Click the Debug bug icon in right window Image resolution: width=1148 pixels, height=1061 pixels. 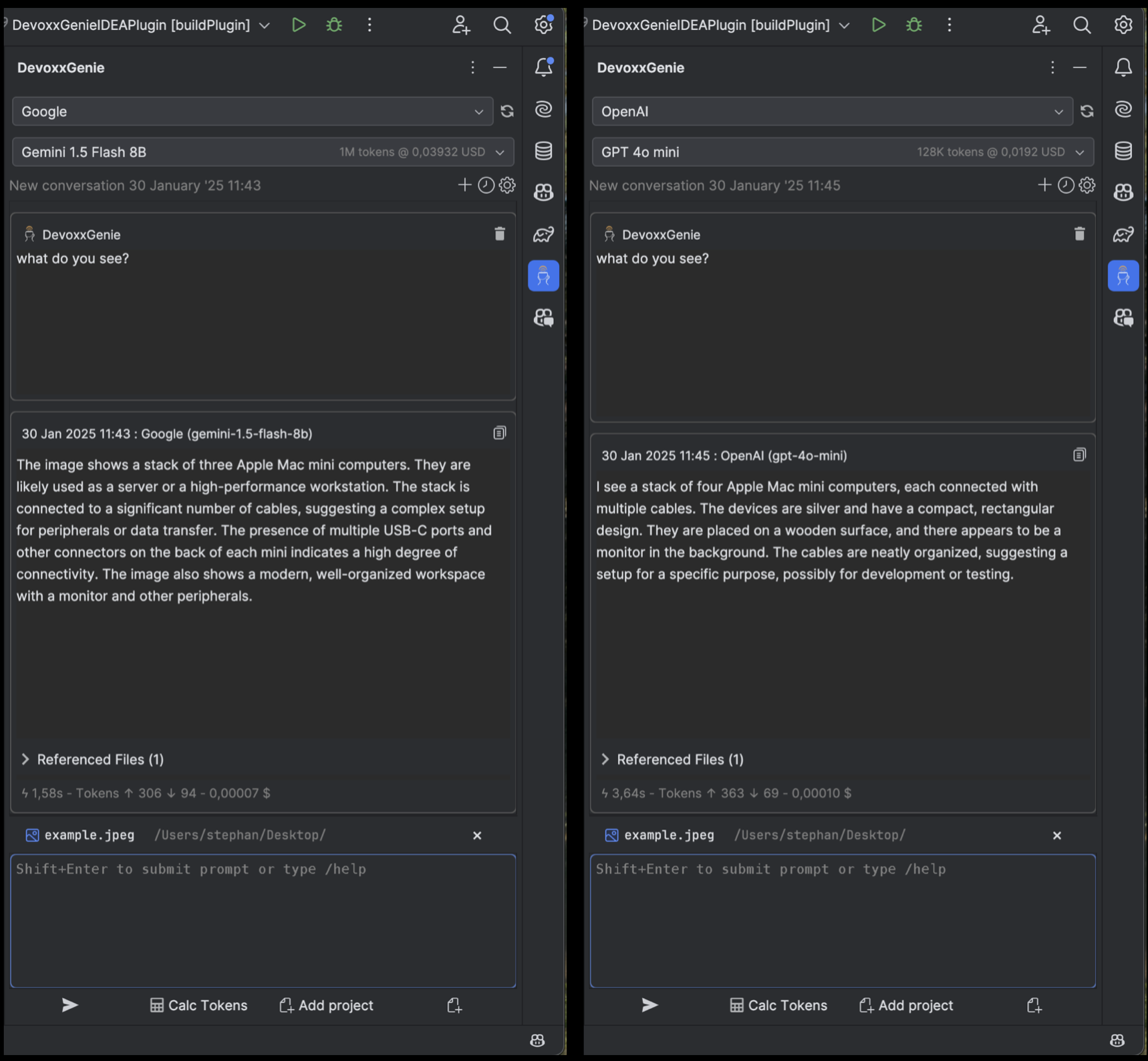point(913,25)
